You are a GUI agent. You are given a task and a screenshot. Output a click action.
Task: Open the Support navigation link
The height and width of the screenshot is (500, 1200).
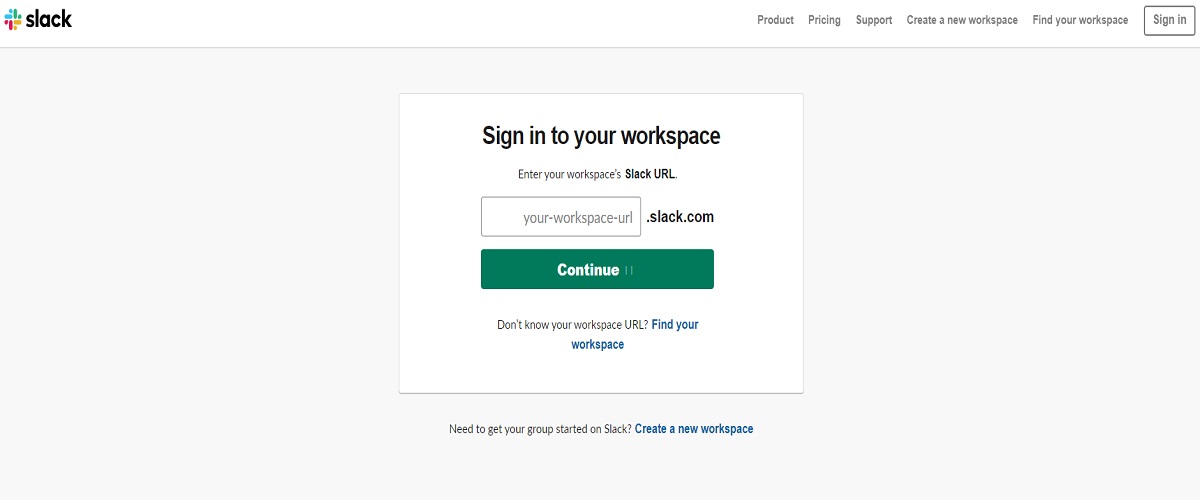pos(874,20)
